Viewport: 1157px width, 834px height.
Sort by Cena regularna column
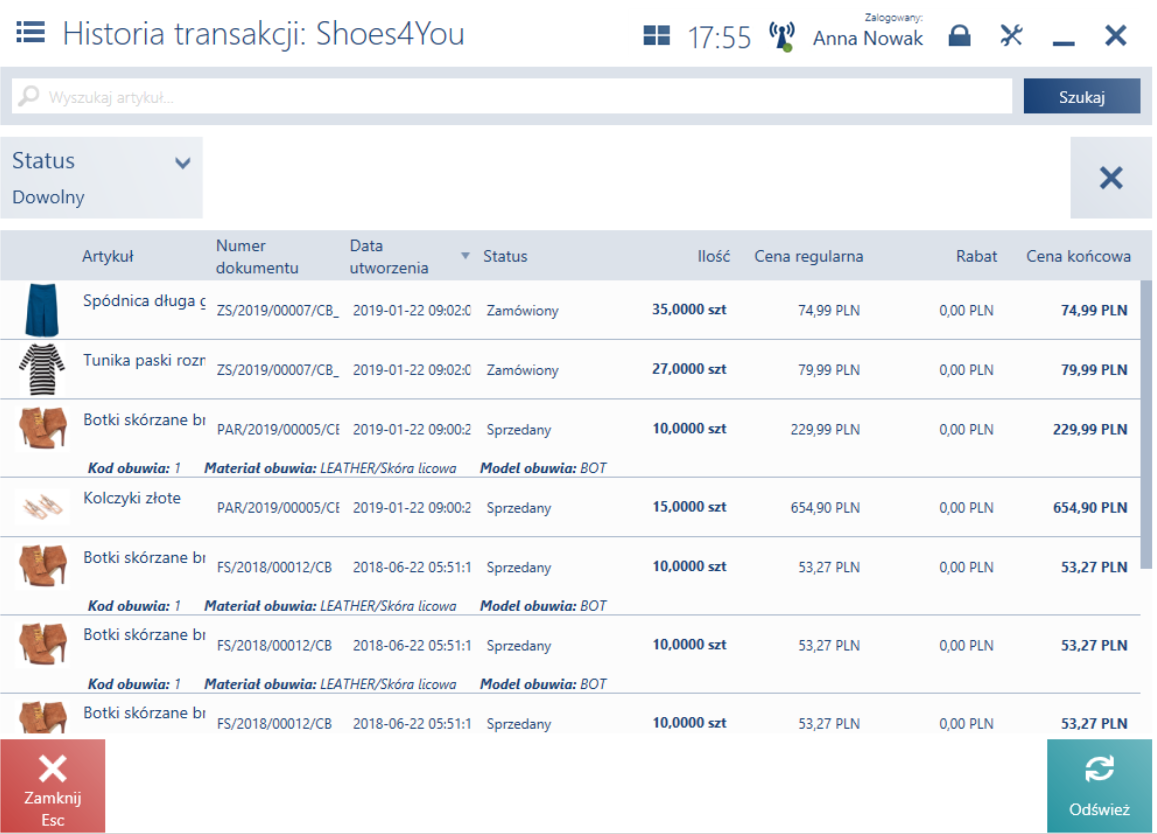click(x=808, y=256)
